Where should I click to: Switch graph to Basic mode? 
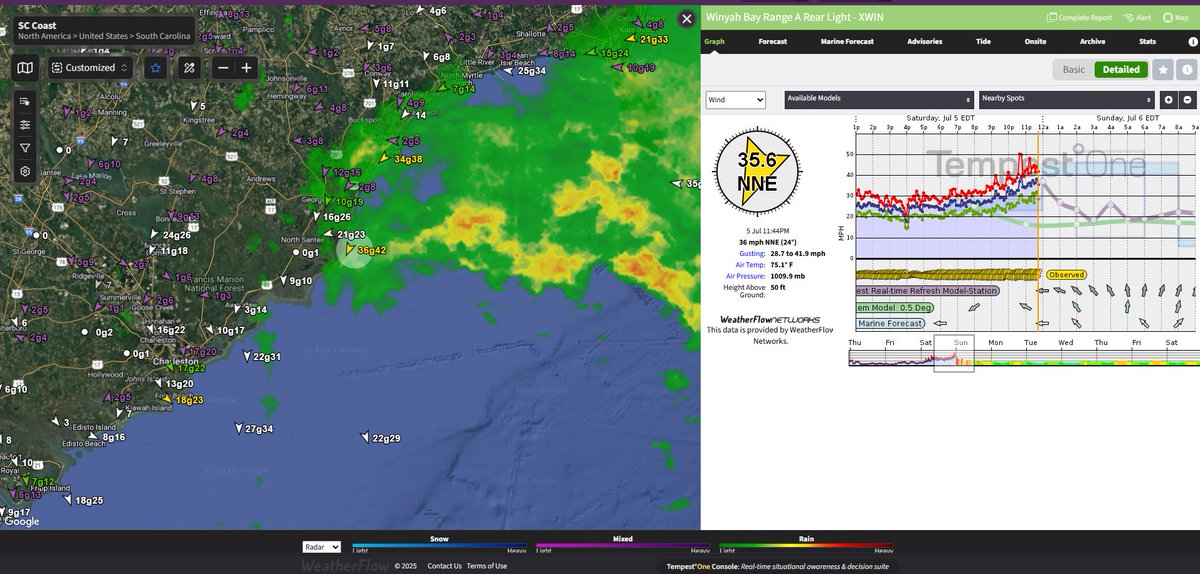pyautogui.click(x=1073, y=70)
